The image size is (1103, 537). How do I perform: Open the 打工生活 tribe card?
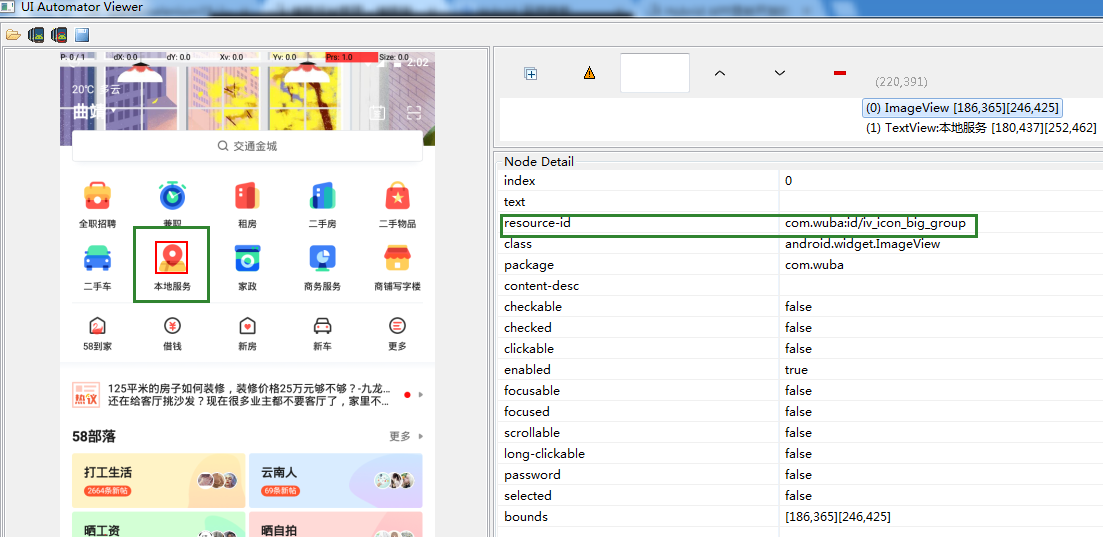158,481
